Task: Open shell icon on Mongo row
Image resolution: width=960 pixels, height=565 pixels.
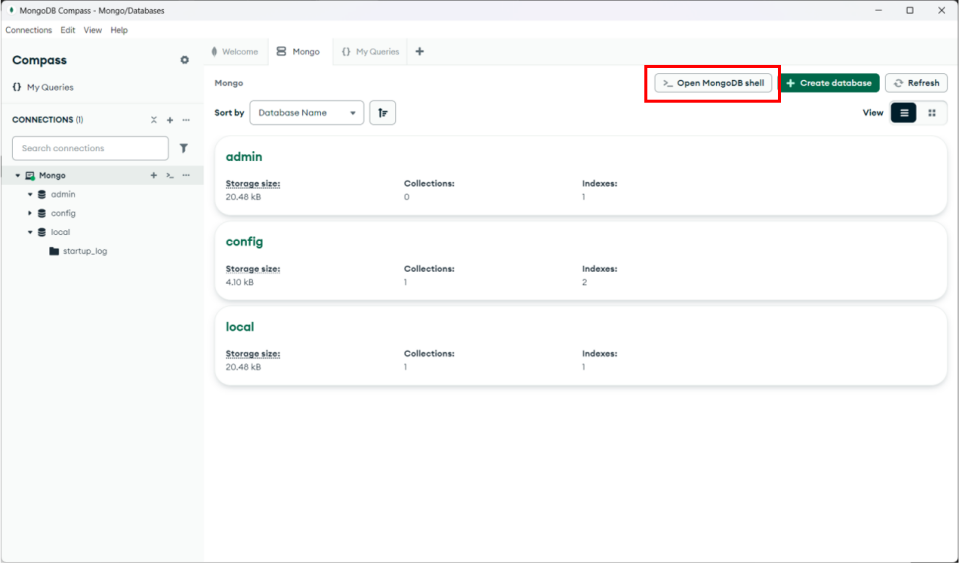Action: pos(170,176)
